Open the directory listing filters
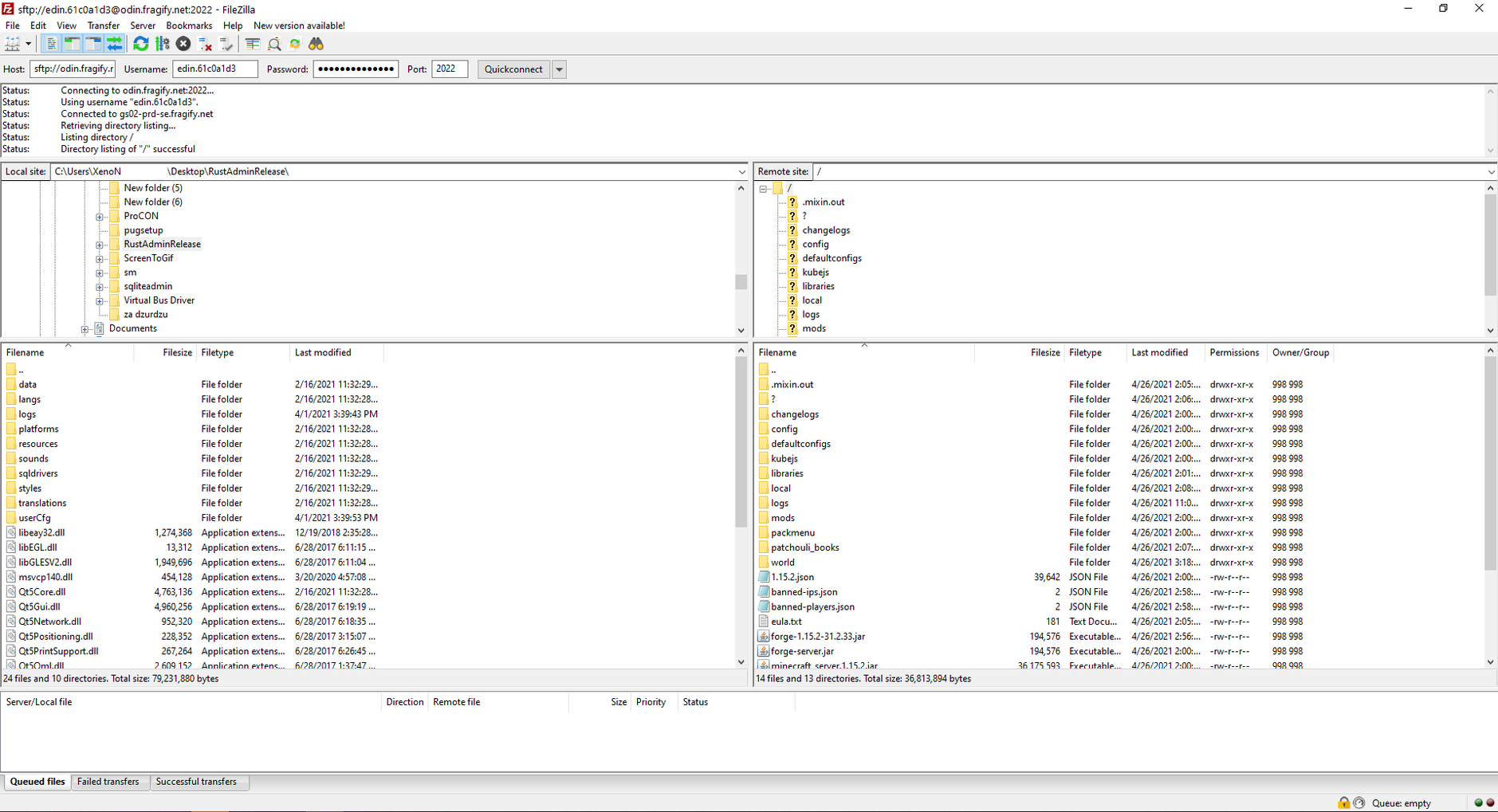 tap(253, 44)
